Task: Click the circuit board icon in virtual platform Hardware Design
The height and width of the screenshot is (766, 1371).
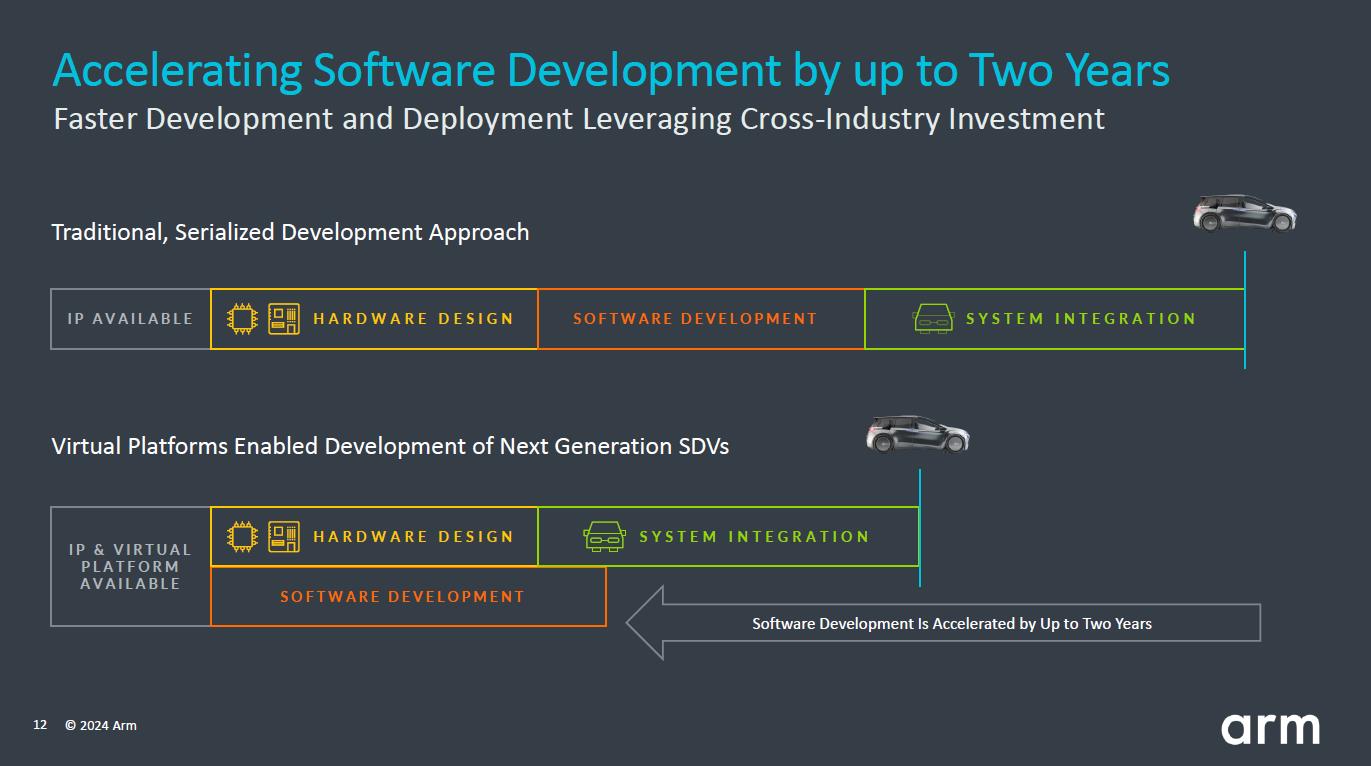Action: pos(284,537)
